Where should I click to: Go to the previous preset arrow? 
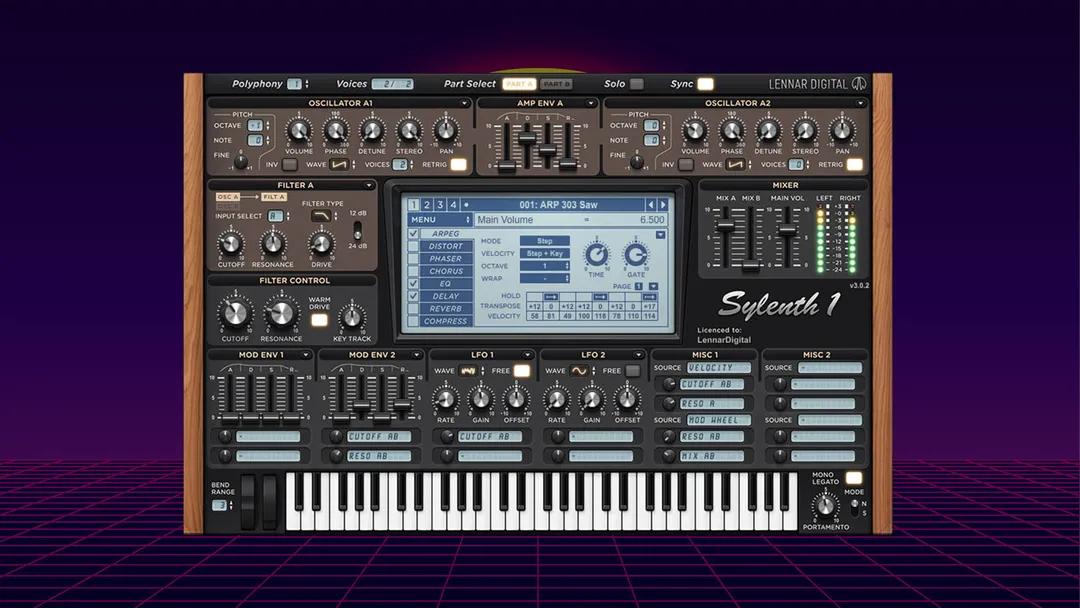coord(650,205)
